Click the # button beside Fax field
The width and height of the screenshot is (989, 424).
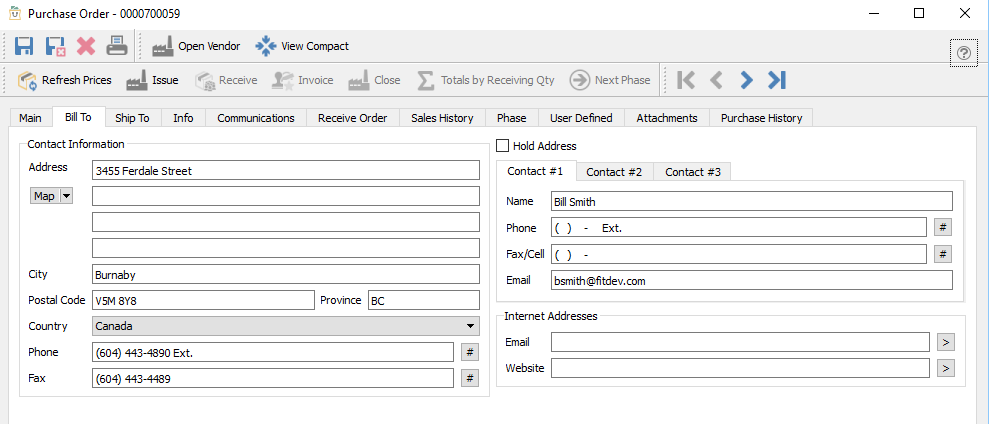coord(469,378)
